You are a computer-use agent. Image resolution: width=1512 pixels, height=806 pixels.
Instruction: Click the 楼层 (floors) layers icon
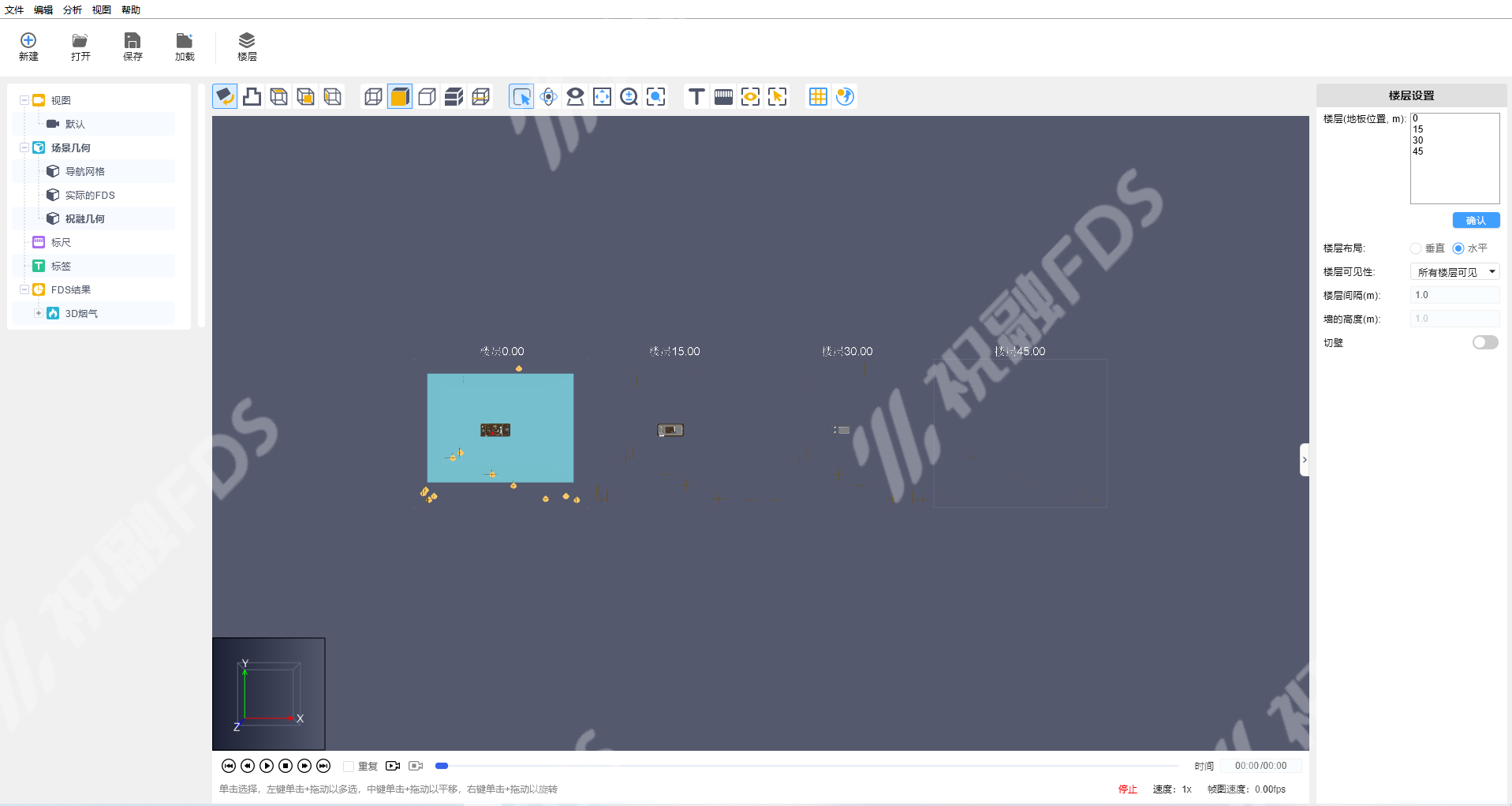tap(247, 46)
